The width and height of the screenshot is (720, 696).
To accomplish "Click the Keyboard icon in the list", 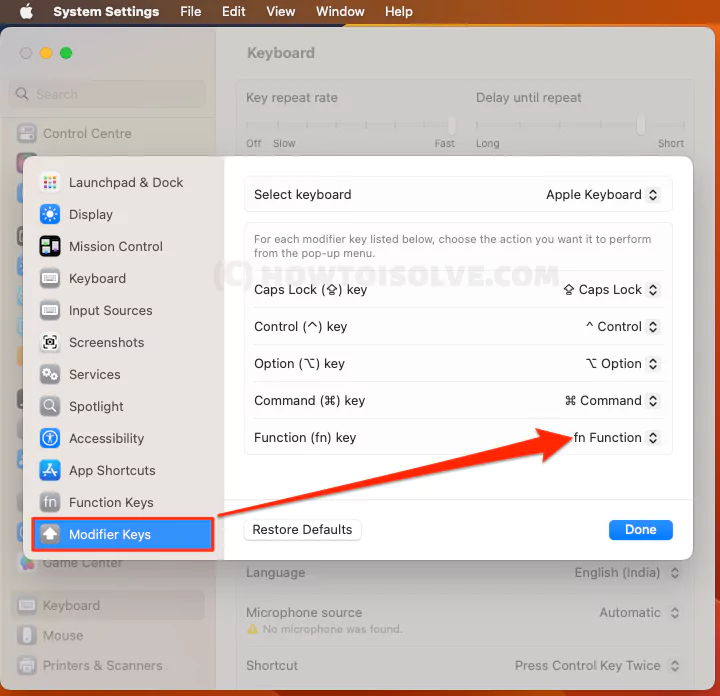I will pyautogui.click(x=50, y=278).
